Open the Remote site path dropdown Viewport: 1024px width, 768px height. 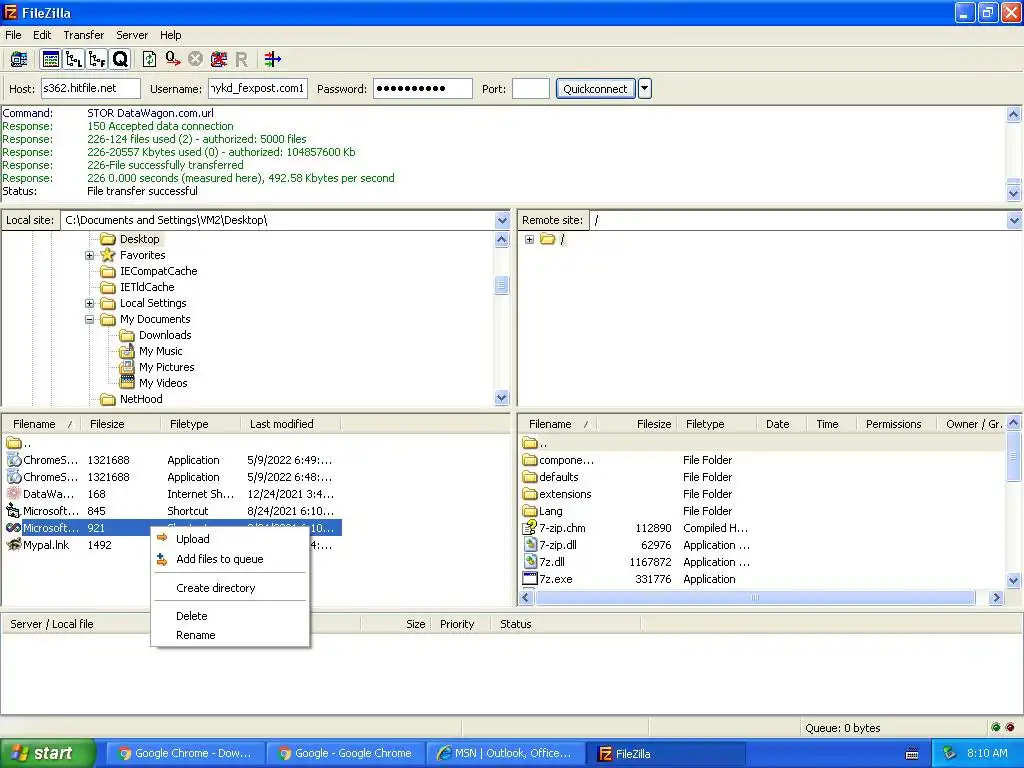[x=1014, y=220]
